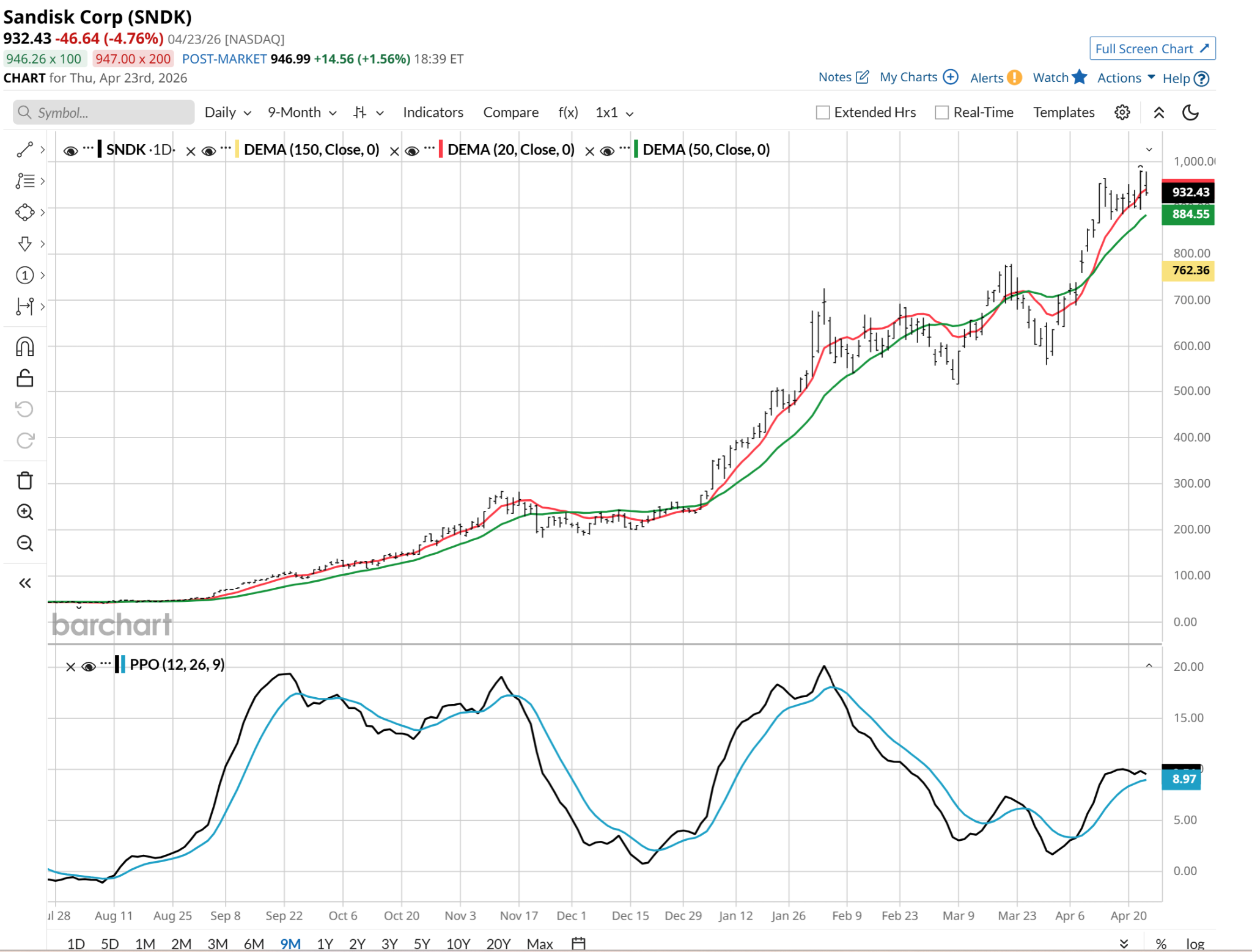Click the lock drawings icon
Image resolution: width=1252 pixels, height=952 pixels.
click(x=24, y=378)
